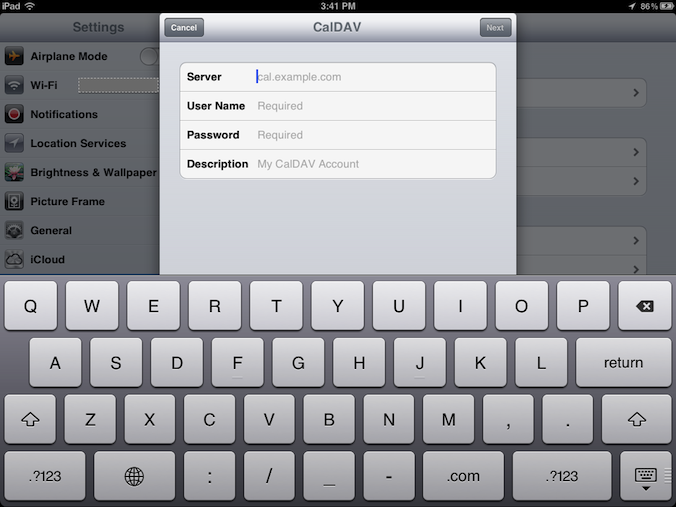Open Airplane Mode row label

69,56
